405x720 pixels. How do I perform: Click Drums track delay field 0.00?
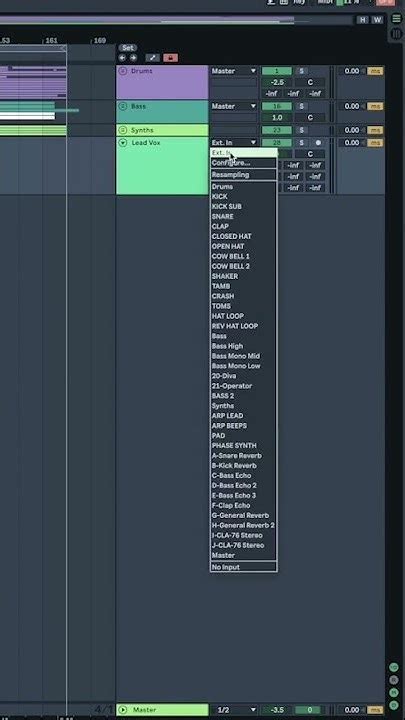click(352, 71)
